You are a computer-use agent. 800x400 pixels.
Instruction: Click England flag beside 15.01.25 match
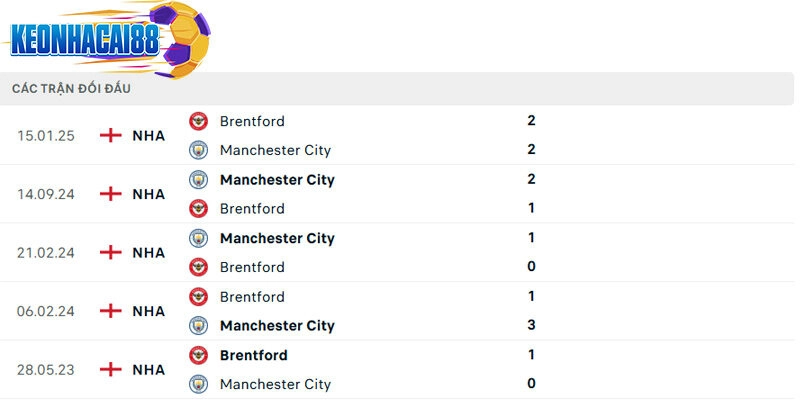(110, 135)
